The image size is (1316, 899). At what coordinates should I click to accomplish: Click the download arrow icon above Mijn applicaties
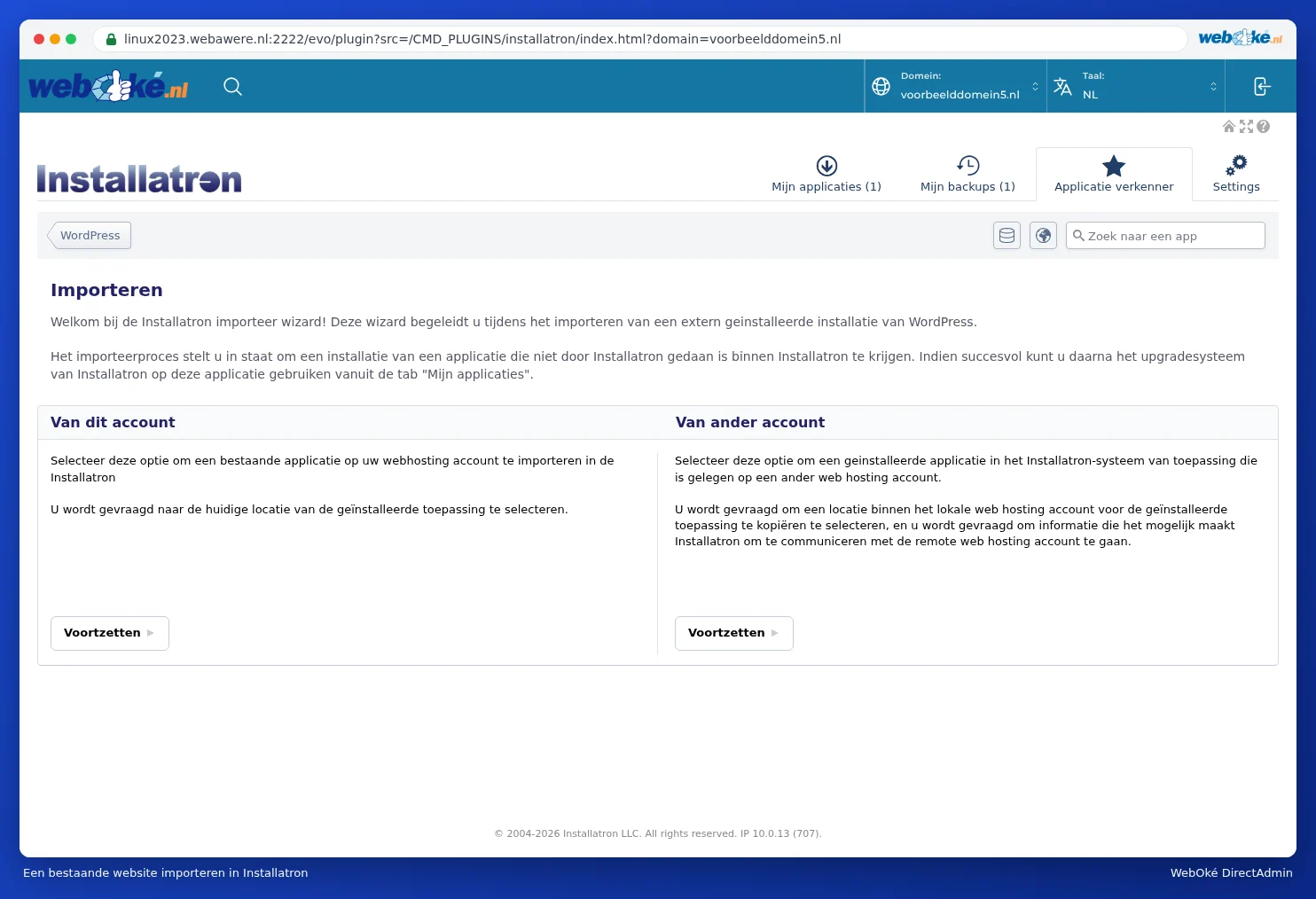pos(826,166)
